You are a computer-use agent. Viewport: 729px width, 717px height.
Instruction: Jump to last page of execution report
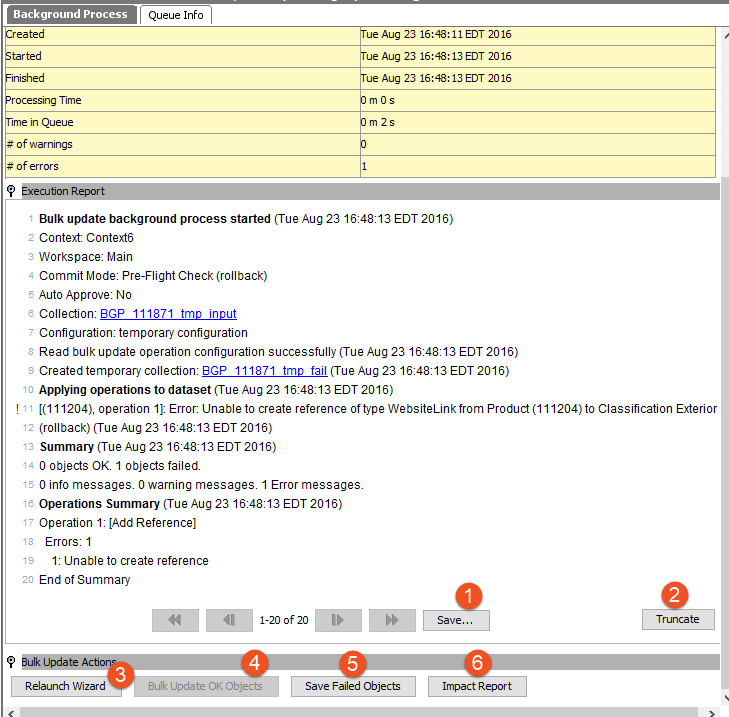click(392, 620)
